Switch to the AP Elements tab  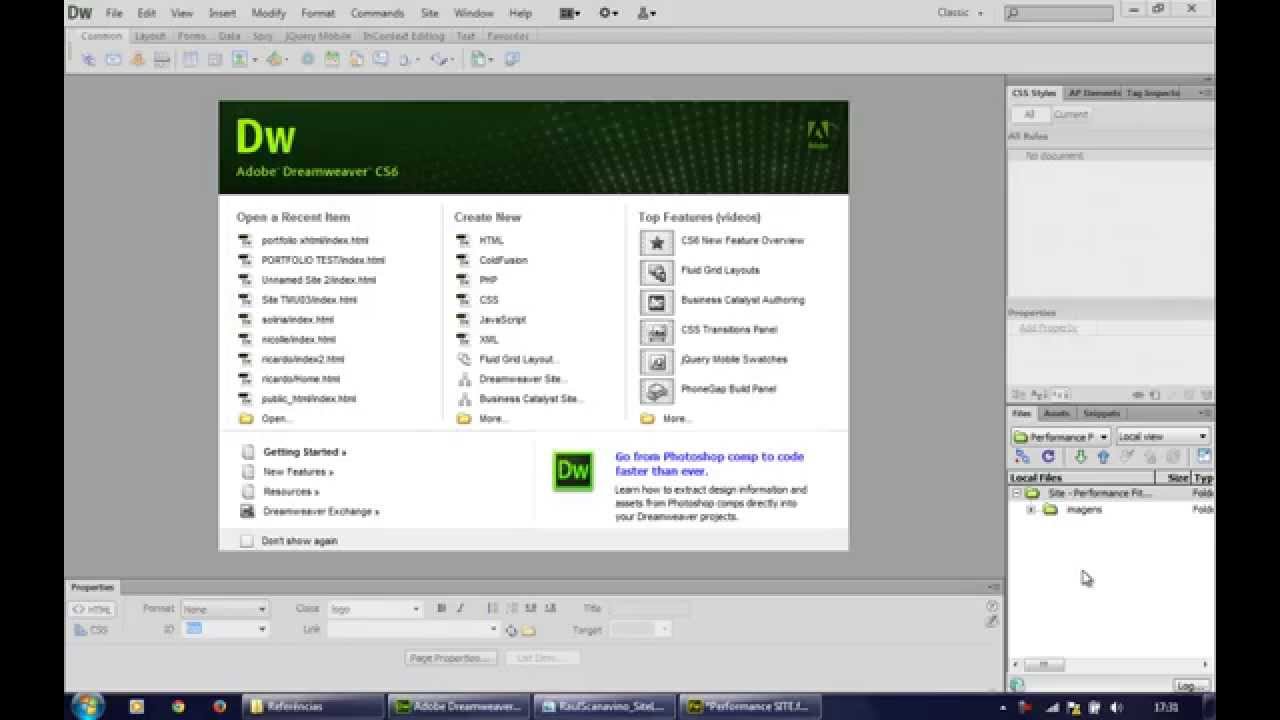point(1094,93)
